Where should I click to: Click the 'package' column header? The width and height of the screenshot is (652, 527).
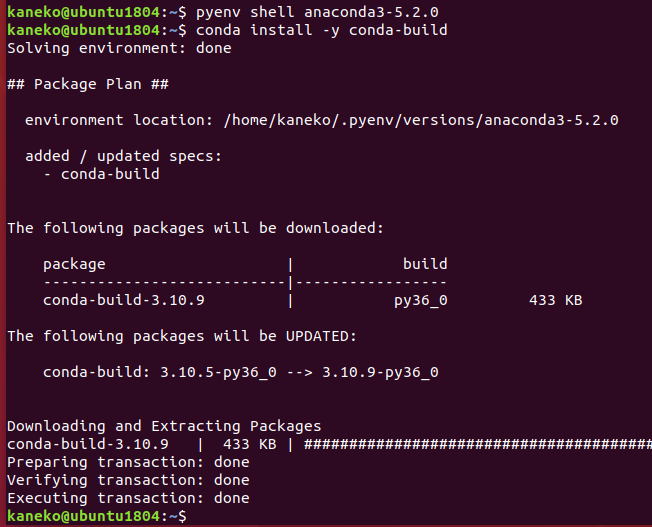pyautogui.click(x=74, y=265)
